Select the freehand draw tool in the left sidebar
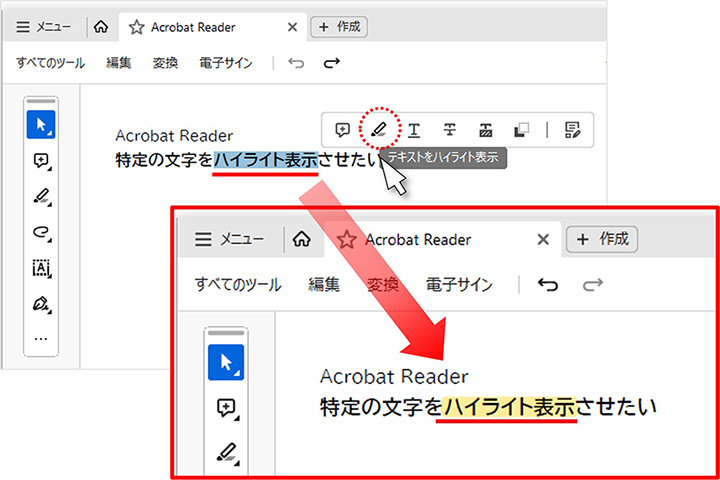The height and width of the screenshot is (480, 720). click(x=41, y=233)
